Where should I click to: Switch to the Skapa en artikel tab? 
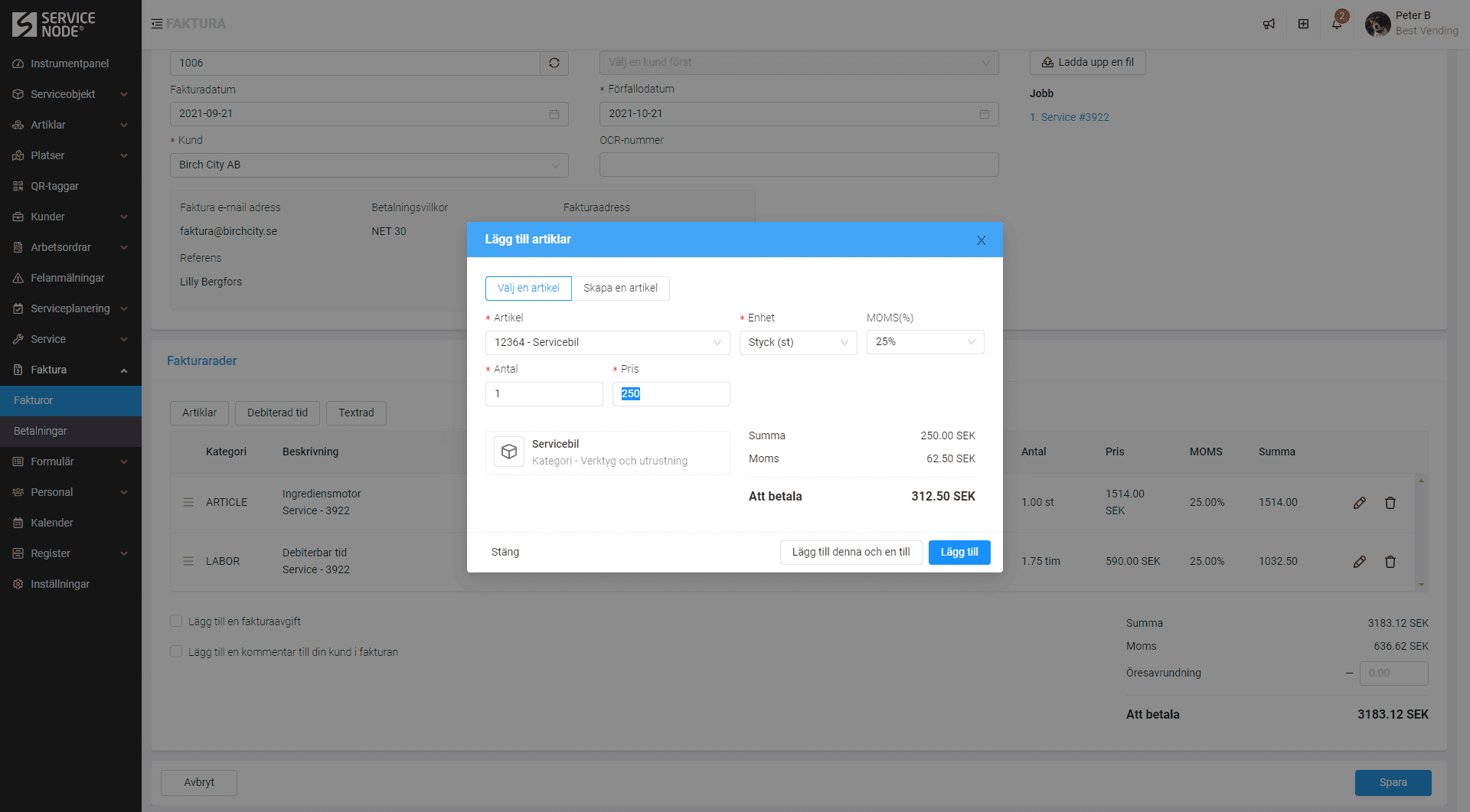click(x=620, y=289)
